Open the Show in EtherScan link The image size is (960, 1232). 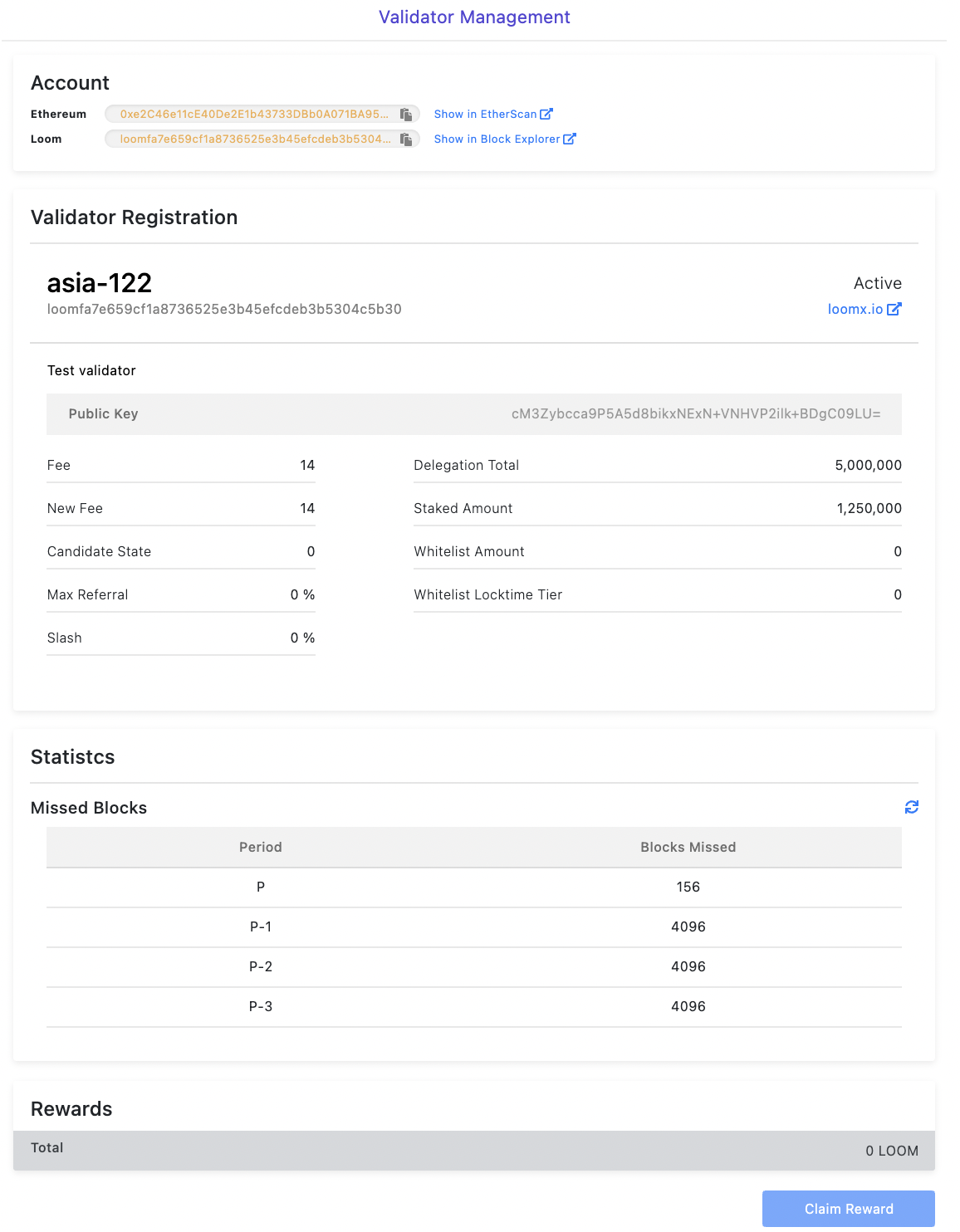tap(486, 114)
